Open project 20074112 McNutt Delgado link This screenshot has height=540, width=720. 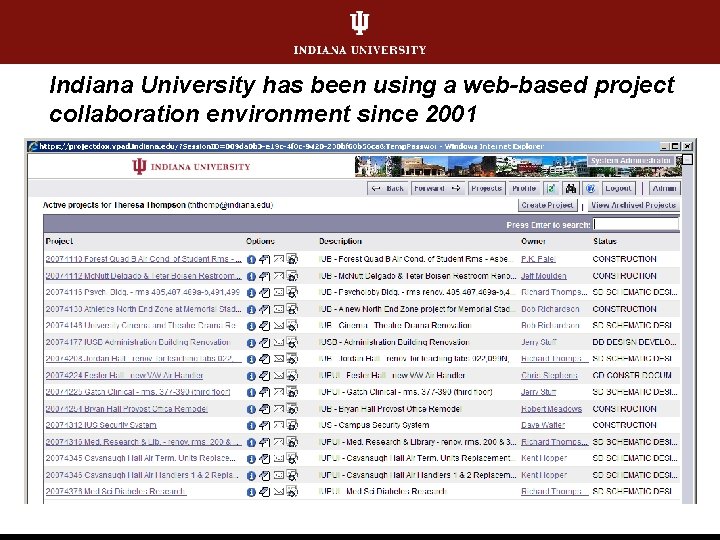pyautogui.click(x=143, y=276)
